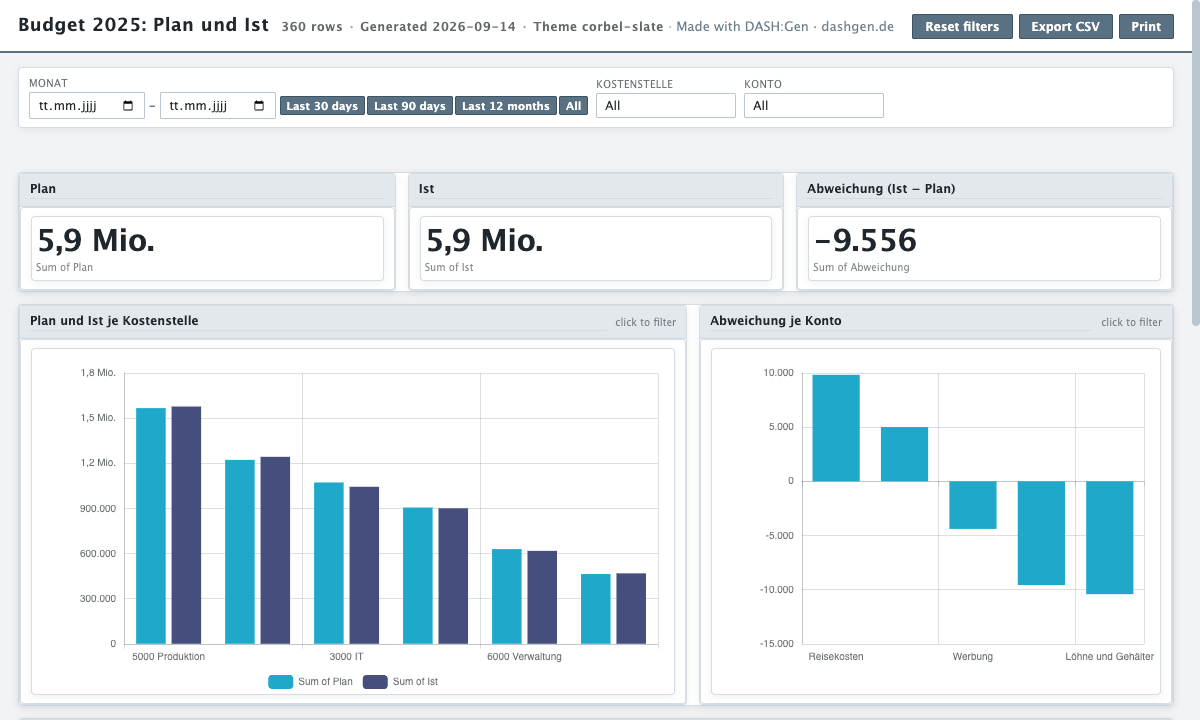Click the dashgen.de credit in the header
The image size is (1200, 720).
tap(857, 27)
